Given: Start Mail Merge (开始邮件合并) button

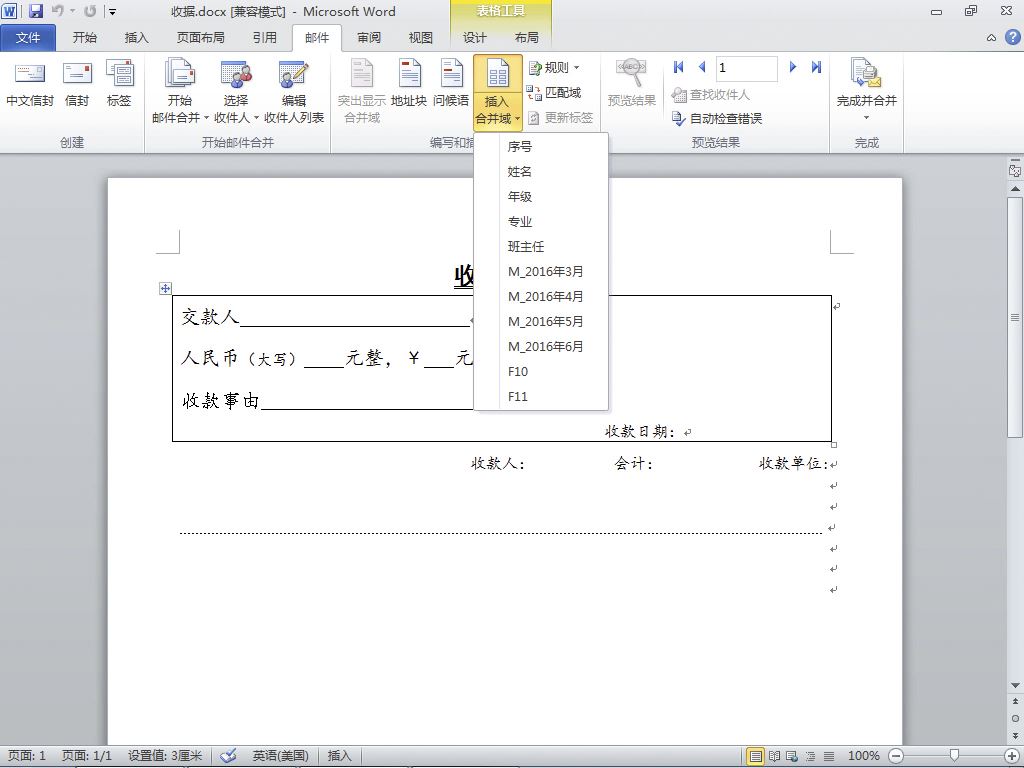Looking at the screenshot, I should click(180, 91).
